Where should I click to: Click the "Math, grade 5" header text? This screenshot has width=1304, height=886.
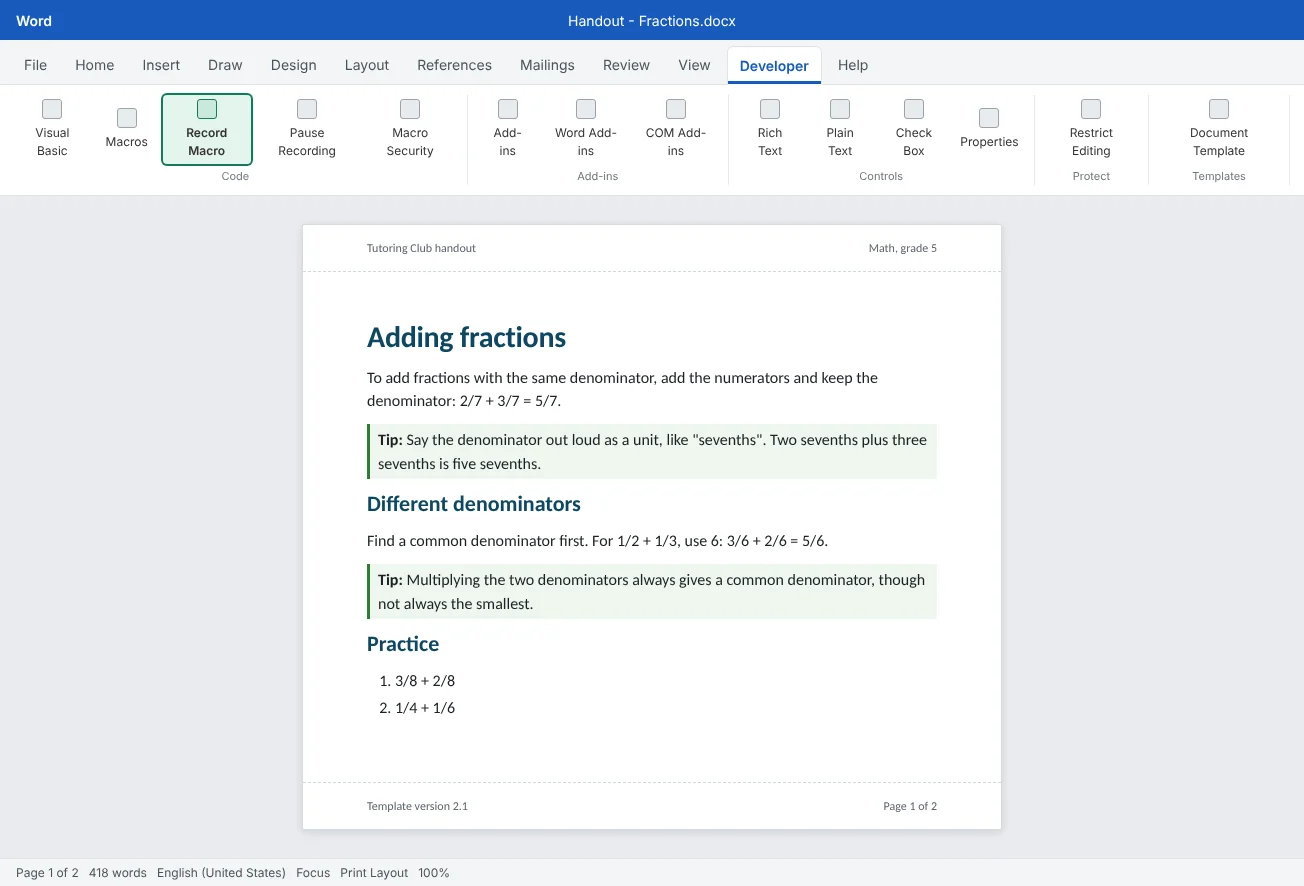pos(903,248)
